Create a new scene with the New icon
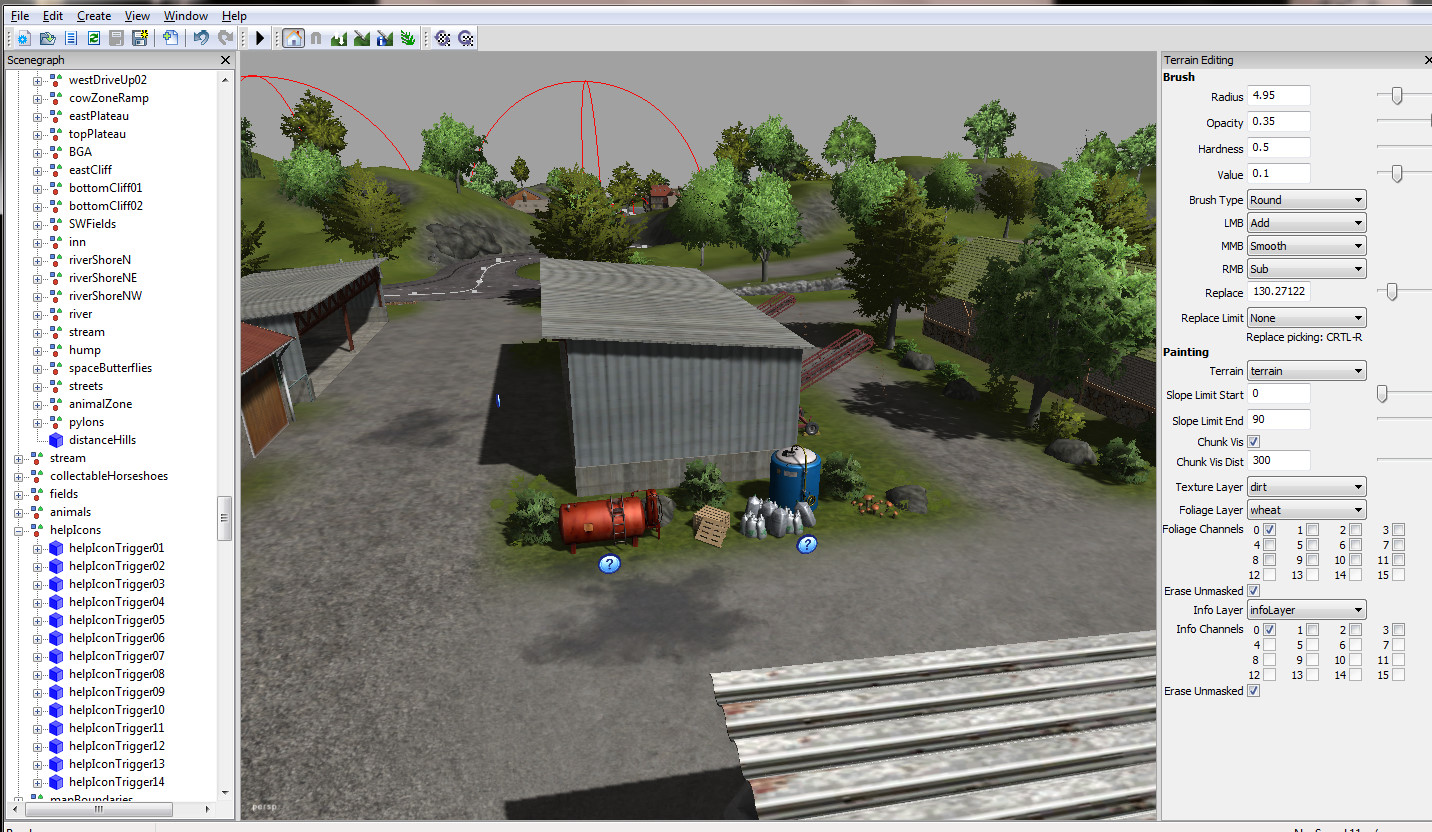Screen dimensions: 1432x832 click(x=24, y=38)
